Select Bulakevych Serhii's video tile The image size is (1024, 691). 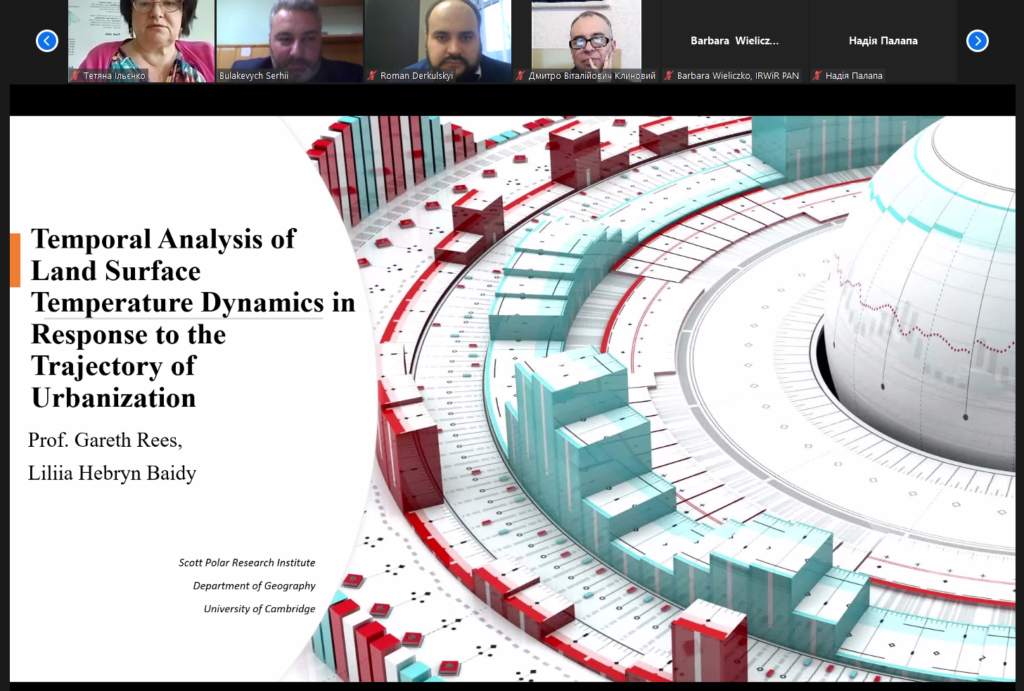point(289,38)
